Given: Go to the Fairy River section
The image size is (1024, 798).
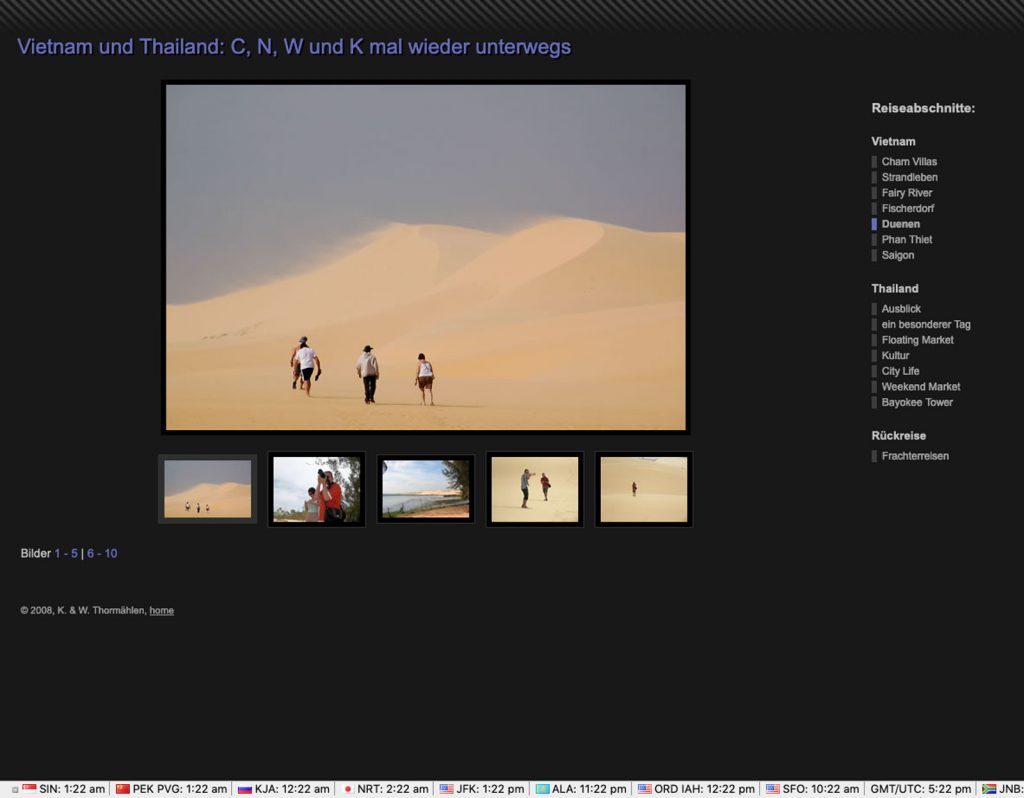Looking at the screenshot, I should (x=906, y=193).
